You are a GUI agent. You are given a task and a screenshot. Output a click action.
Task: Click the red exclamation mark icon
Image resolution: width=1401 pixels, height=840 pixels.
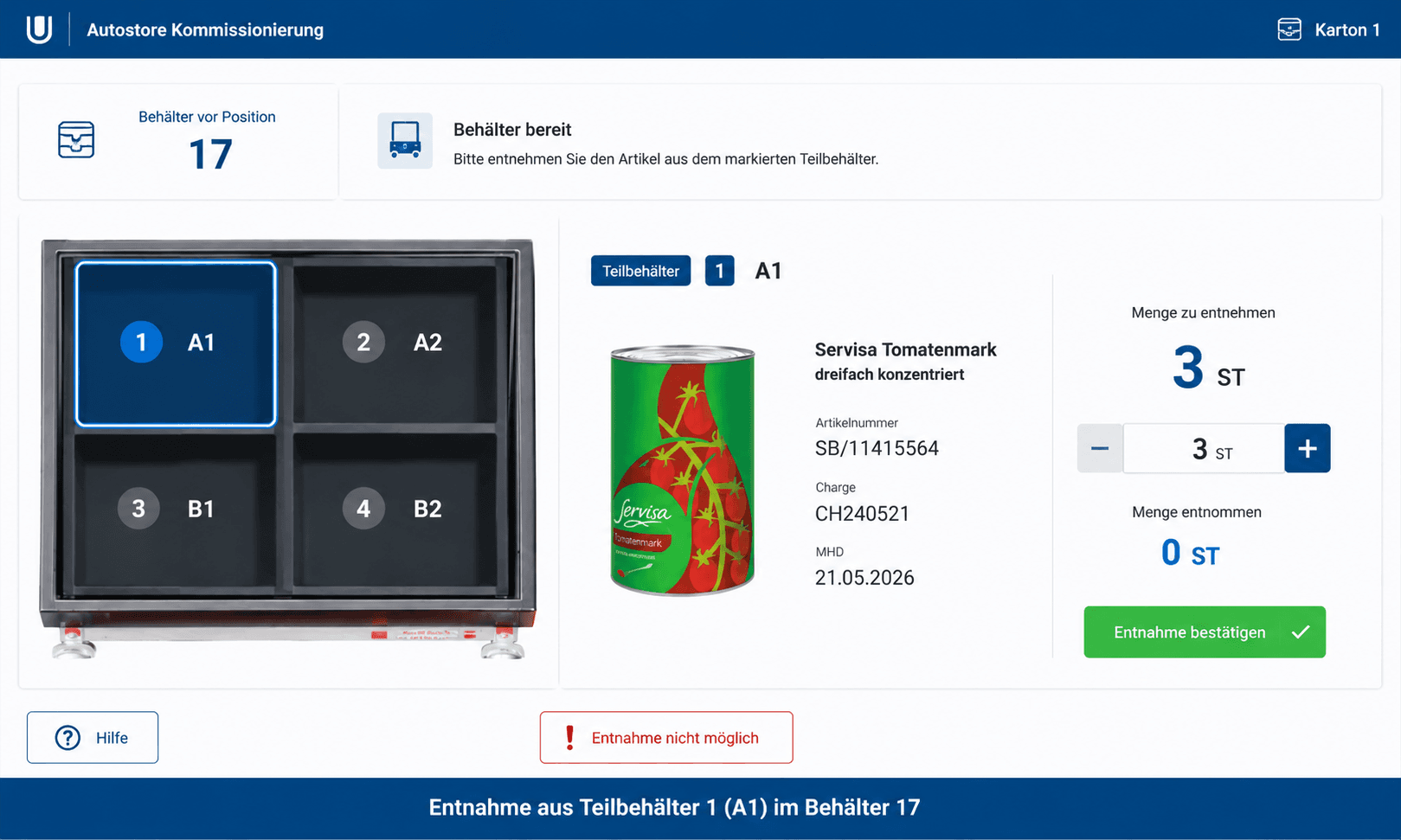coord(569,738)
